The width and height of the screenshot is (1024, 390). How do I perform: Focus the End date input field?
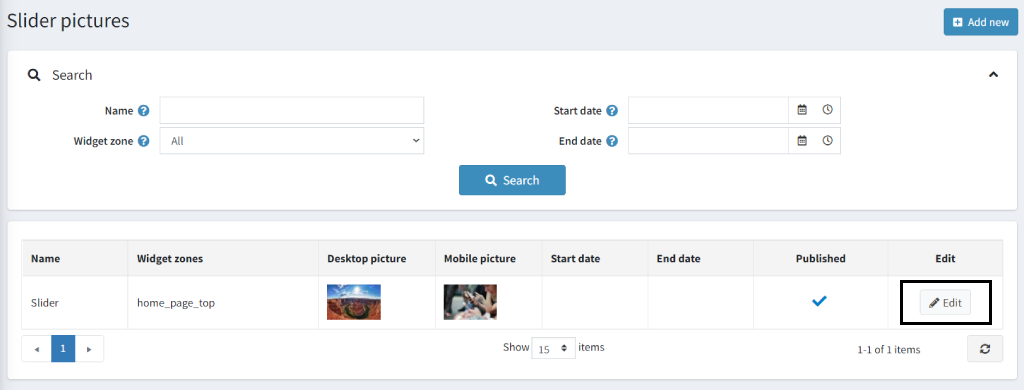click(x=709, y=140)
